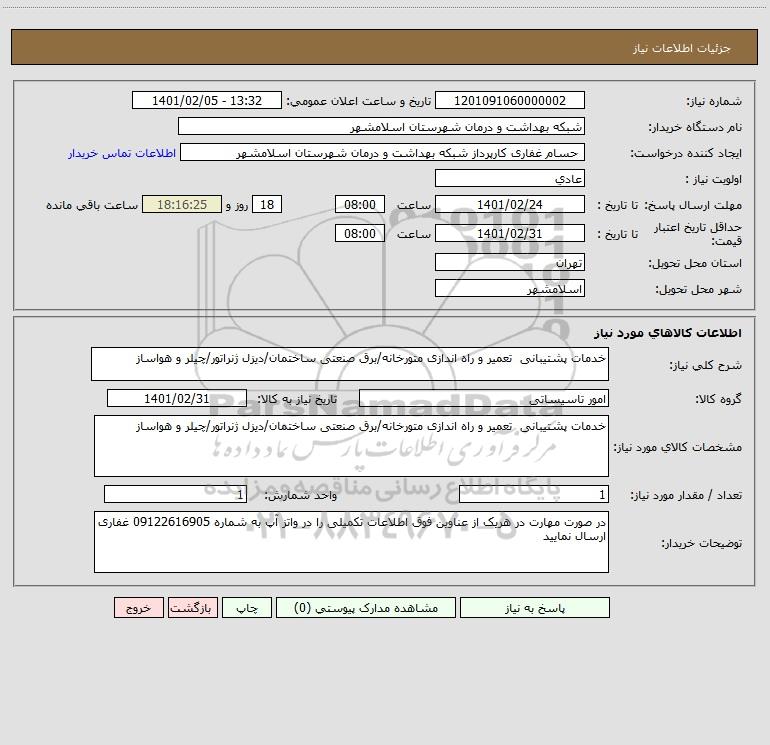
Task: Click the اولویت نیاز label
Action: pyautogui.click(x=714, y=180)
